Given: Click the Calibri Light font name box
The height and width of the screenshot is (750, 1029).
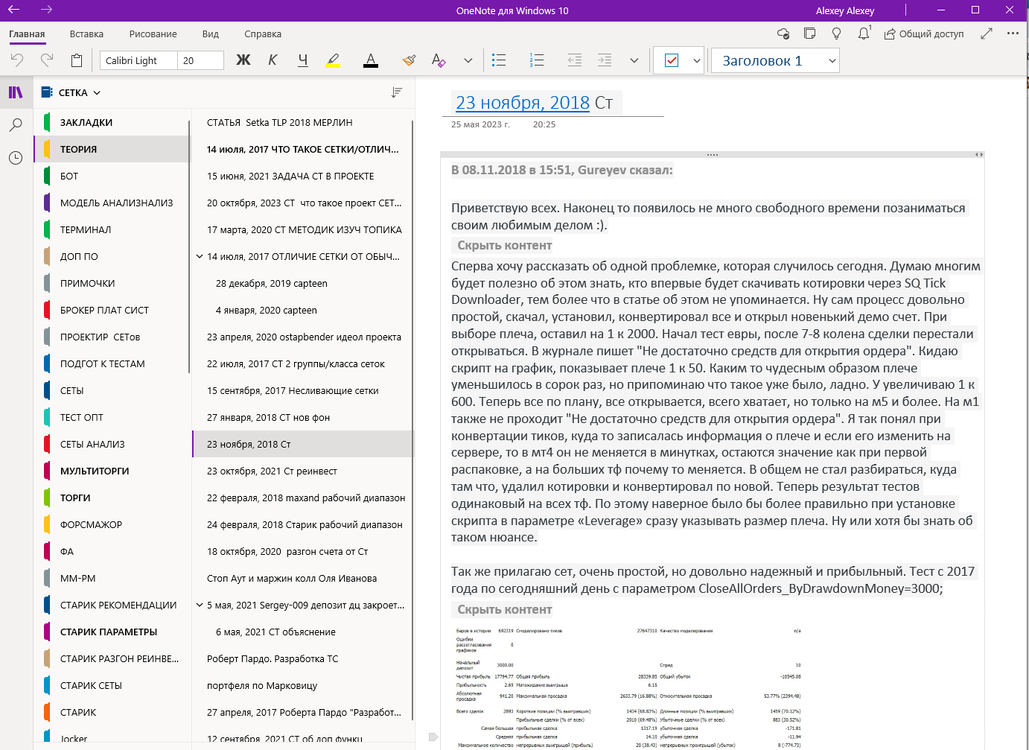Looking at the screenshot, I should pos(138,60).
